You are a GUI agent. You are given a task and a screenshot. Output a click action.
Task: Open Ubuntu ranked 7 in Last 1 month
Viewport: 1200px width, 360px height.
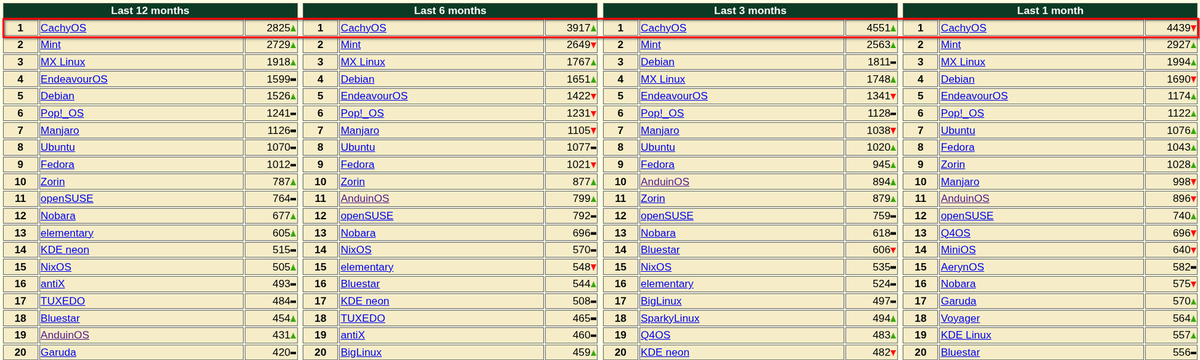point(958,130)
